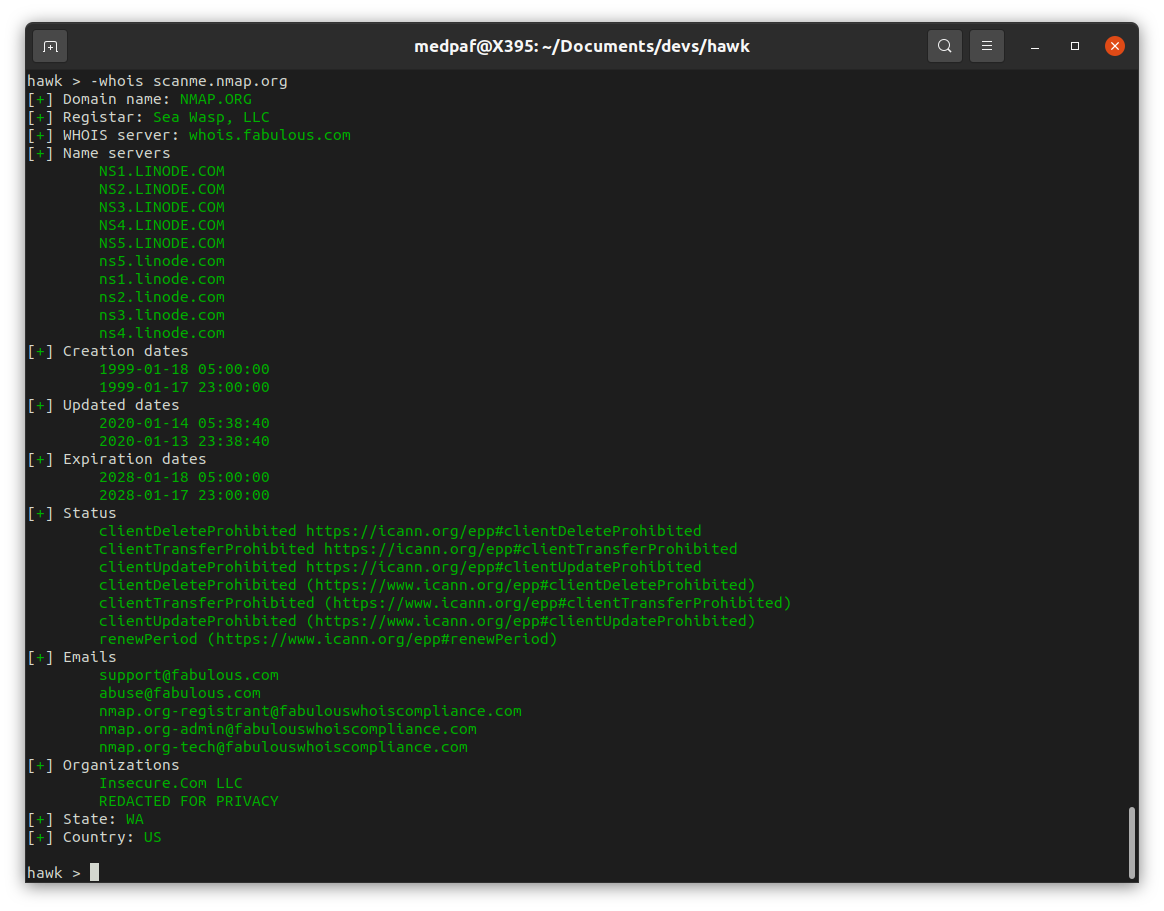Click the menu icon beside the search button
Screen dimensions: 1164x911
tap(986, 46)
